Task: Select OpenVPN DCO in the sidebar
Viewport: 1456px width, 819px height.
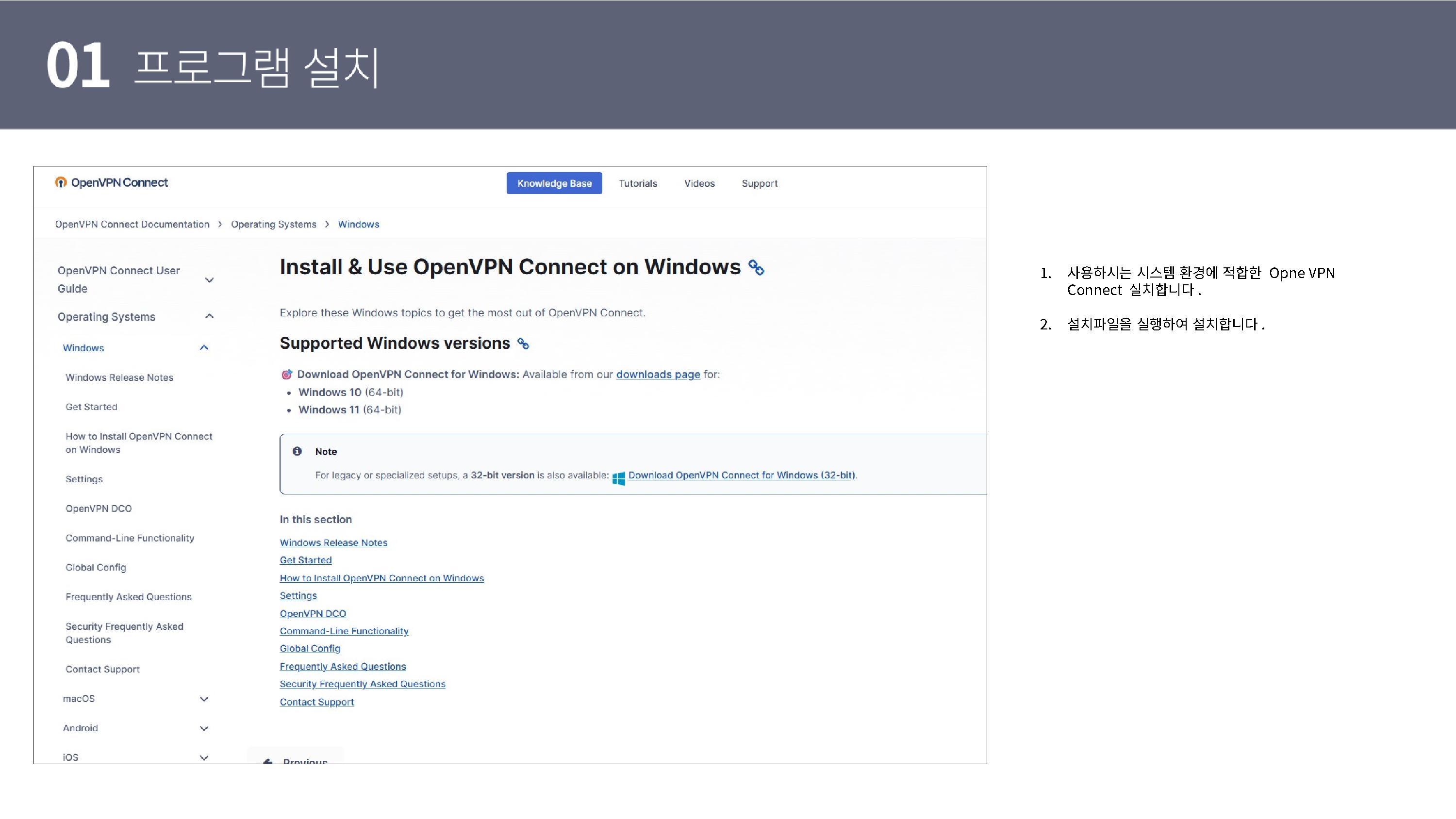Action: pos(99,508)
